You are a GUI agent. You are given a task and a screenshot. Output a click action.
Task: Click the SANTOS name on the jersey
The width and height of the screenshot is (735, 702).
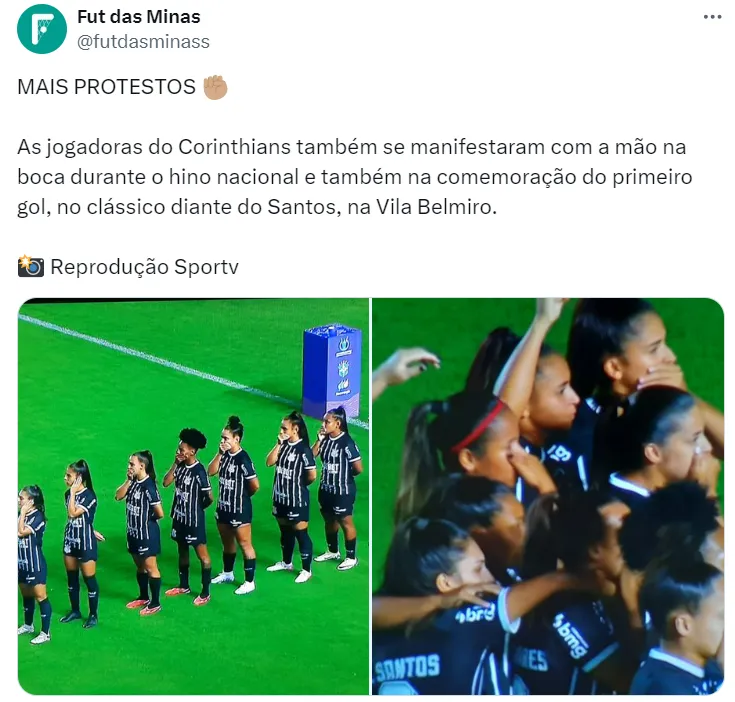pyautogui.click(x=407, y=667)
